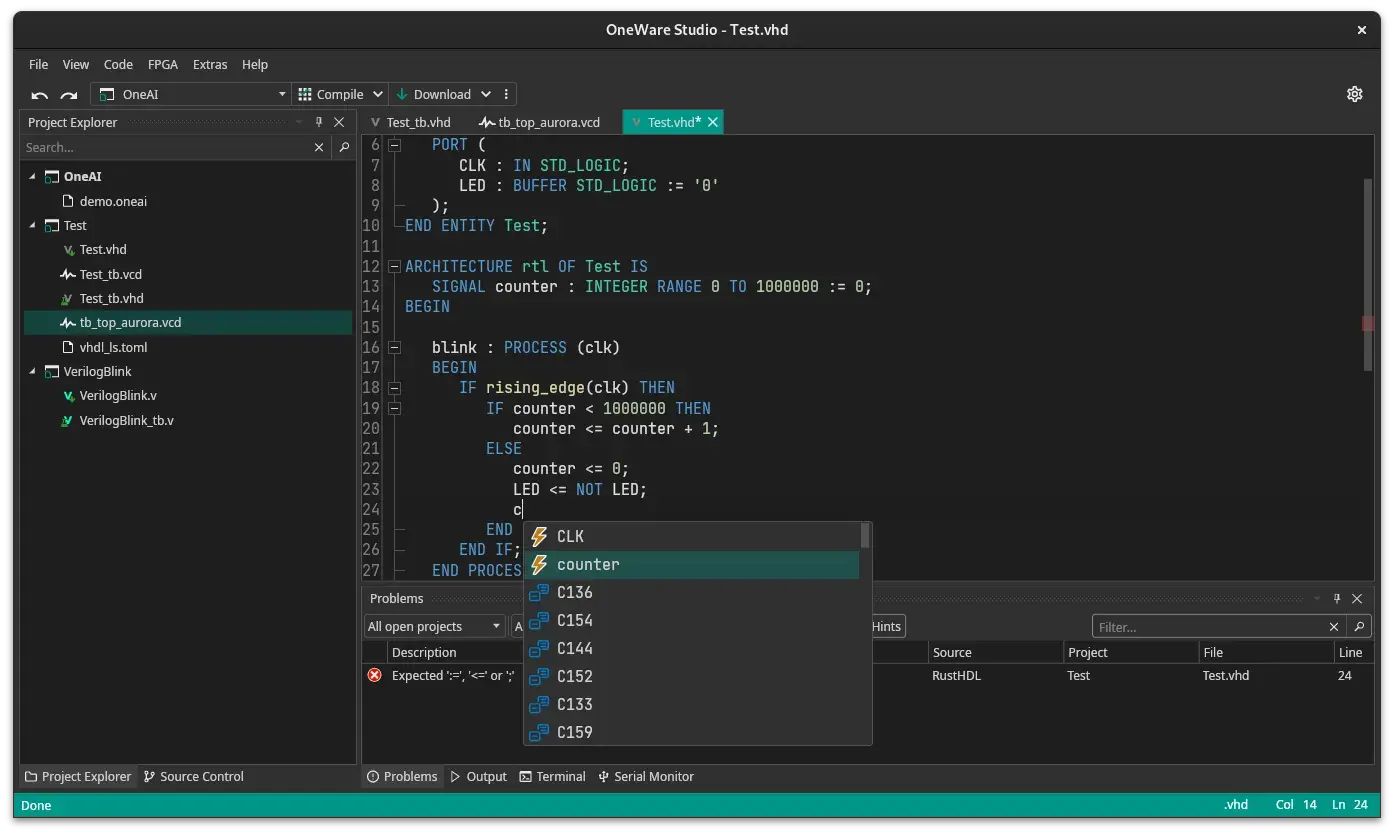
Task: Collapse the VerilogBlink project tree
Action: tap(33, 371)
